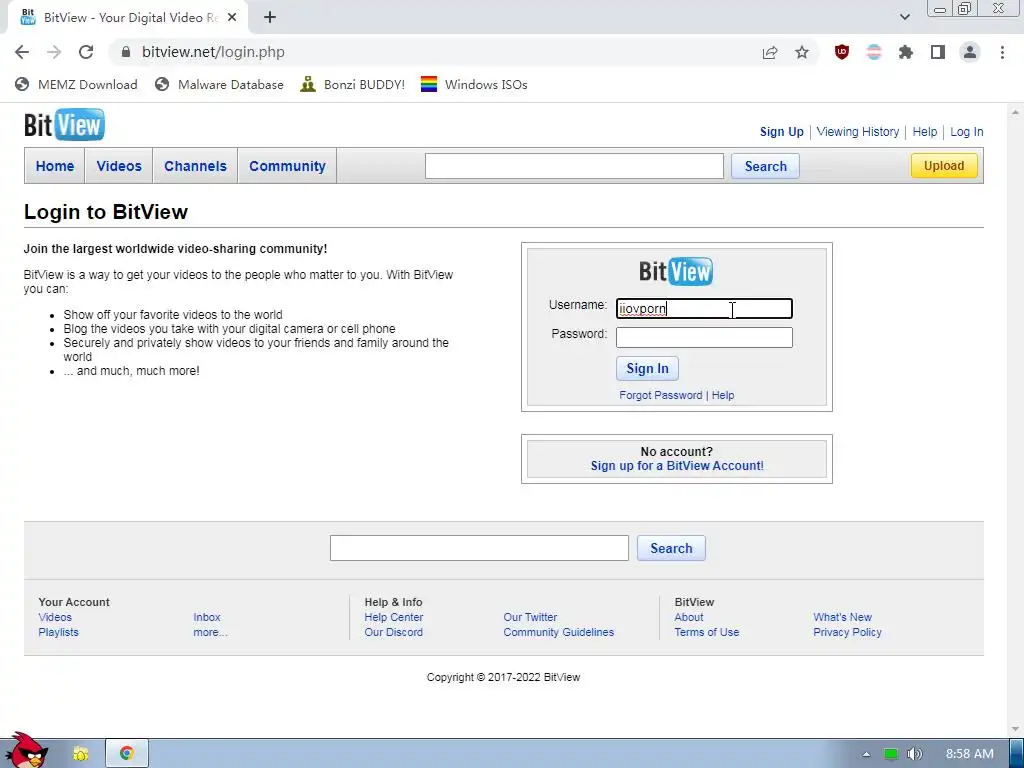
Task: Click the striped flag extension icon
Action: pyautogui.click(x=874, y=52)
